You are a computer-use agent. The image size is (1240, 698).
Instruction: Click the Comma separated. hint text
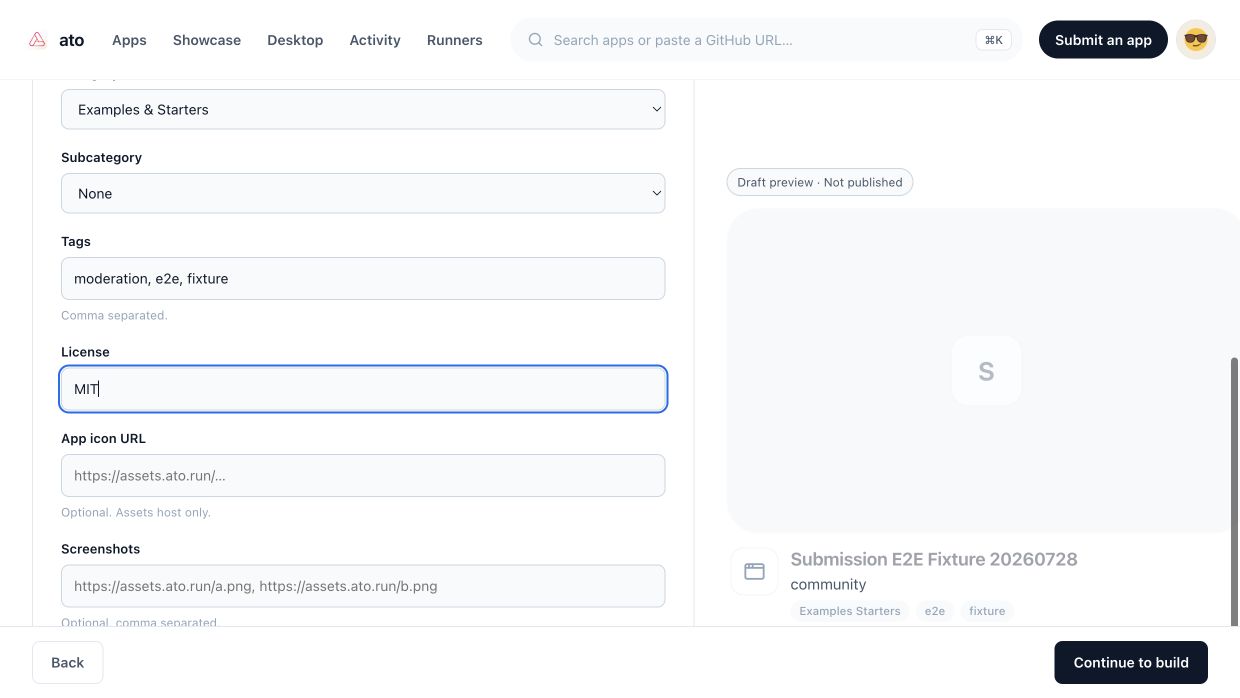tap(114, 315)
